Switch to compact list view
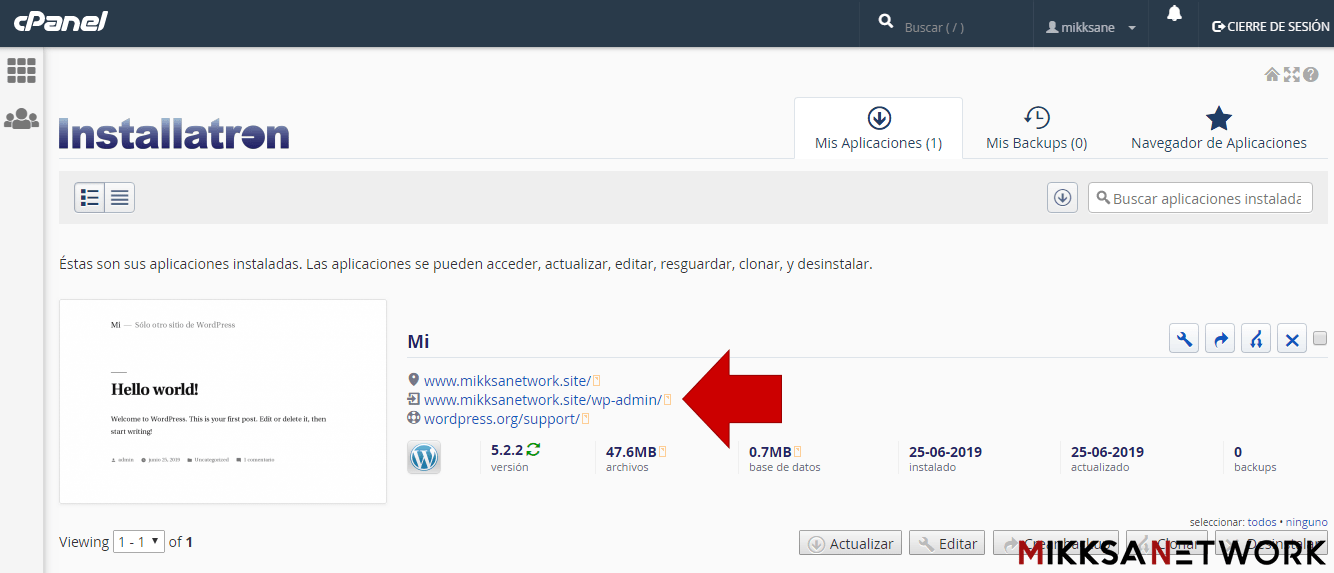This screenshot has width=1334, height=573. 120,198
